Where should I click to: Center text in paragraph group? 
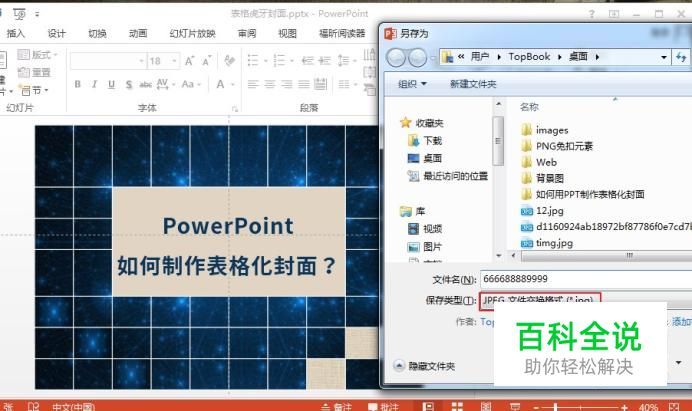coord(269,84)
